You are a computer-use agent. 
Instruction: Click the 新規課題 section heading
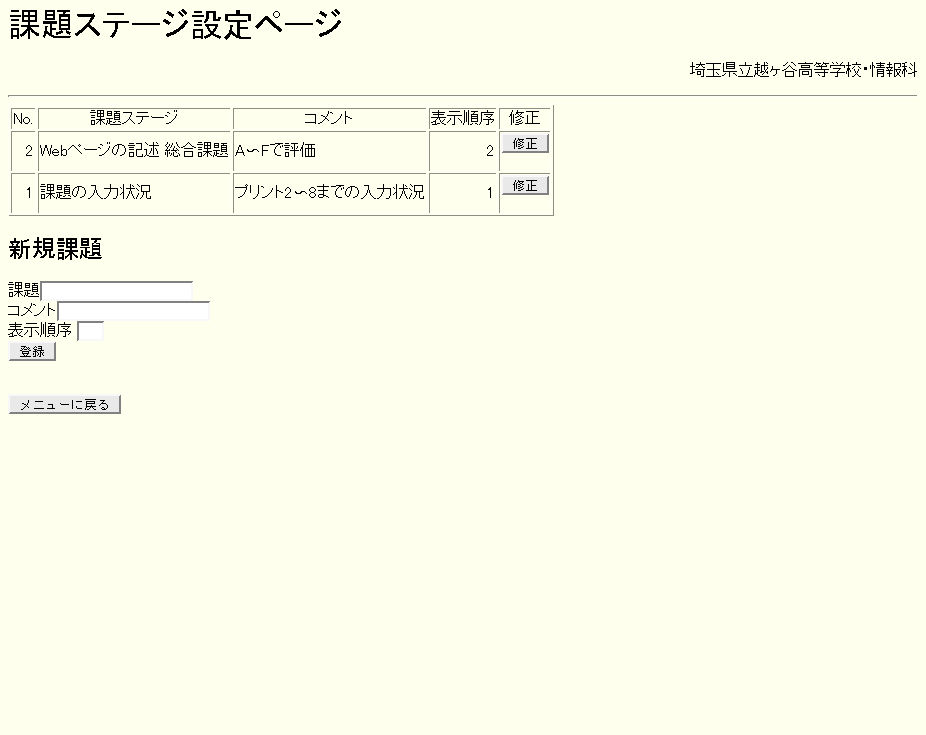56,250
